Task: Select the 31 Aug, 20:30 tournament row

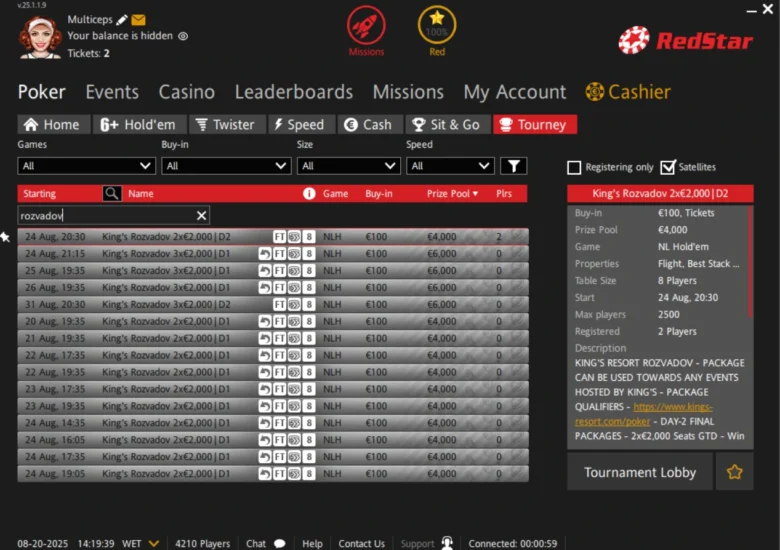Action: tap(273, 304)
